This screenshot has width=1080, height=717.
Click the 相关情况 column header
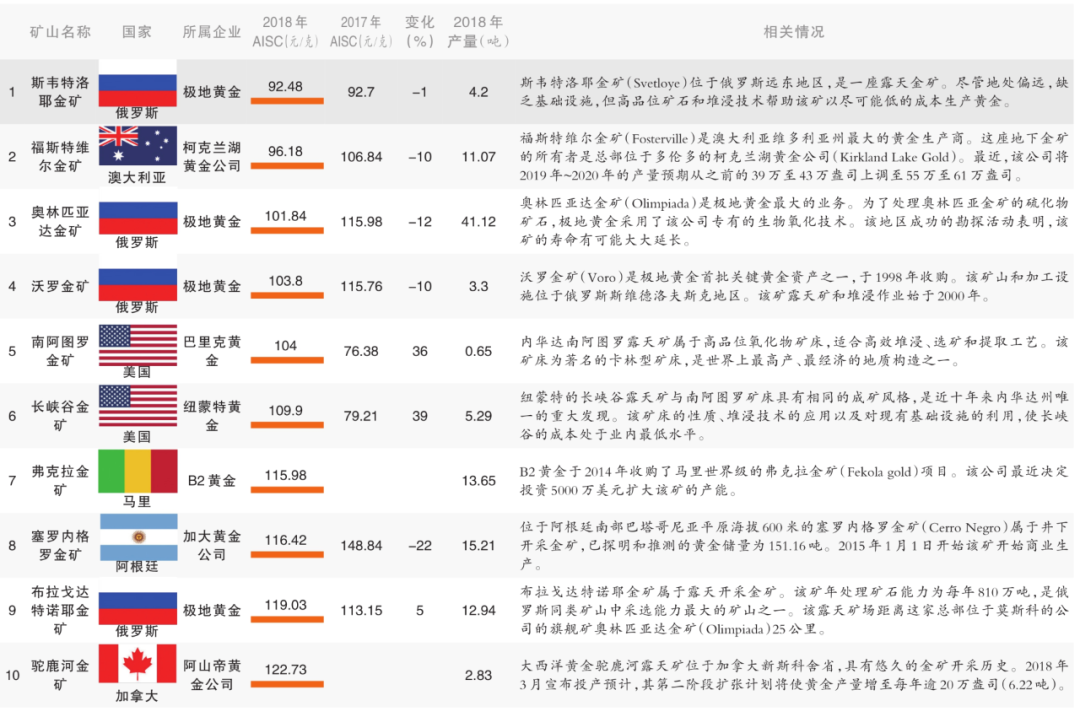(793, 32)
